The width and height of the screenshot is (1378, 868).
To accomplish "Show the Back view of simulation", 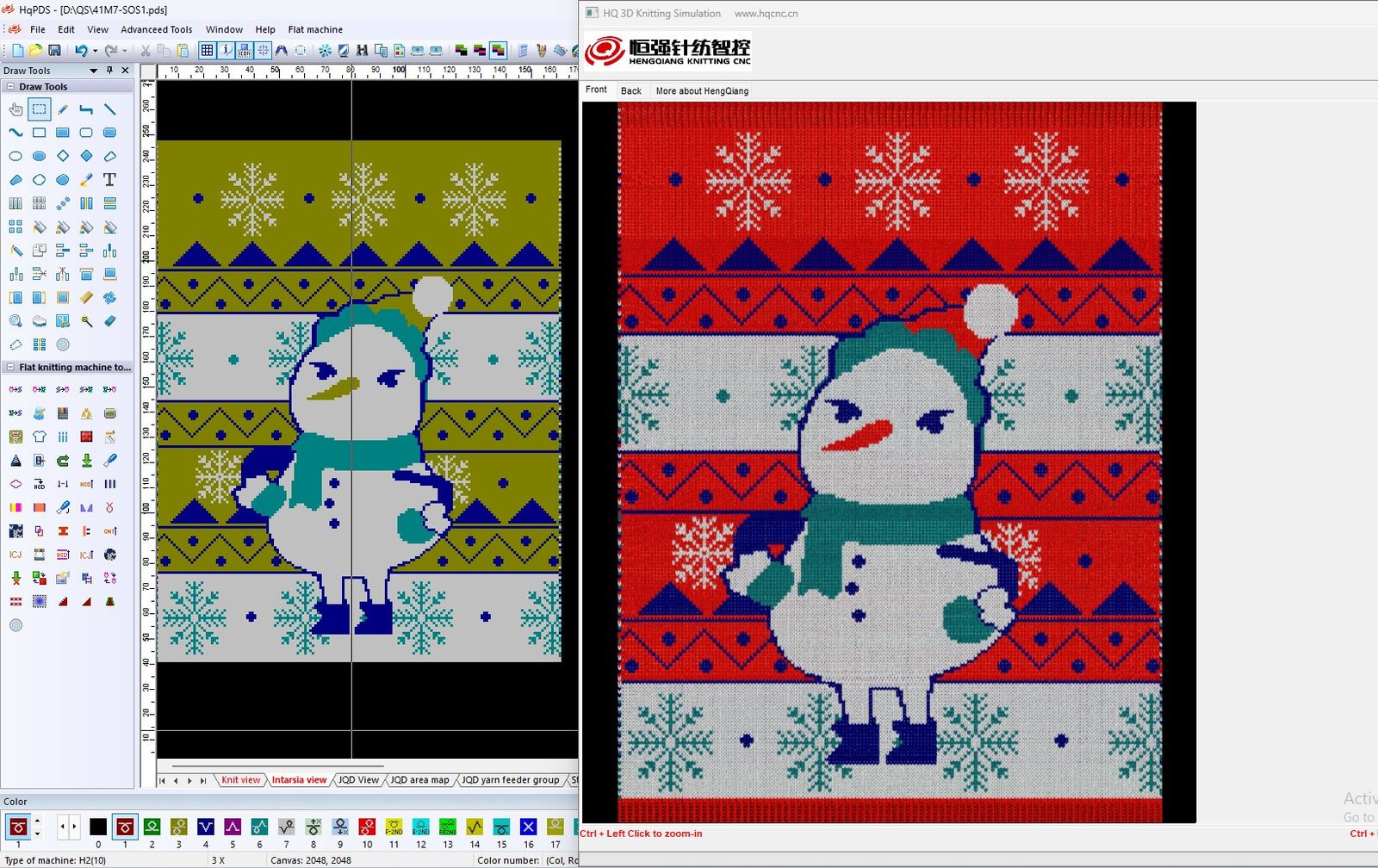I will (x=630, y=90).
